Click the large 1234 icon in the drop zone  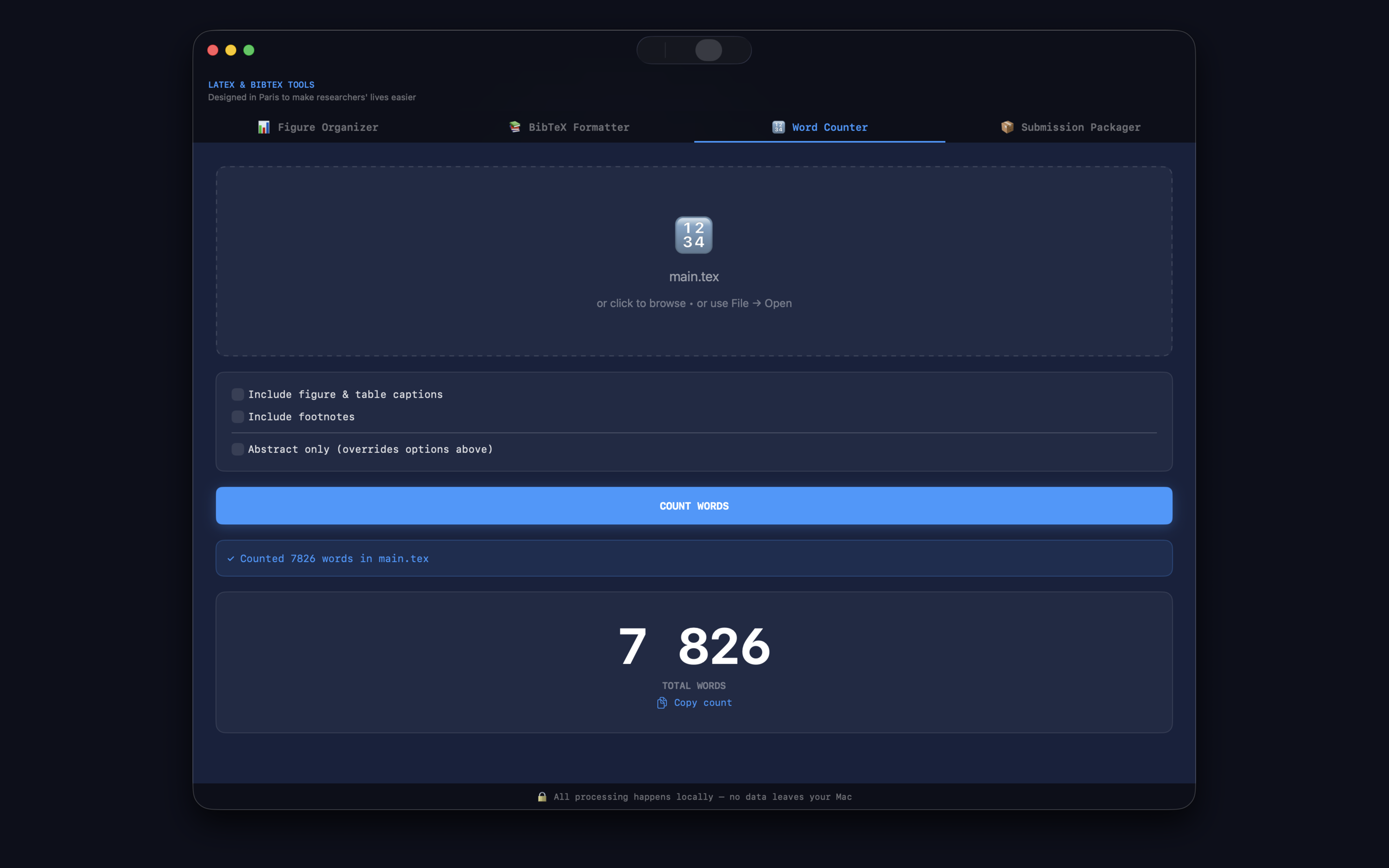[694, 235]
